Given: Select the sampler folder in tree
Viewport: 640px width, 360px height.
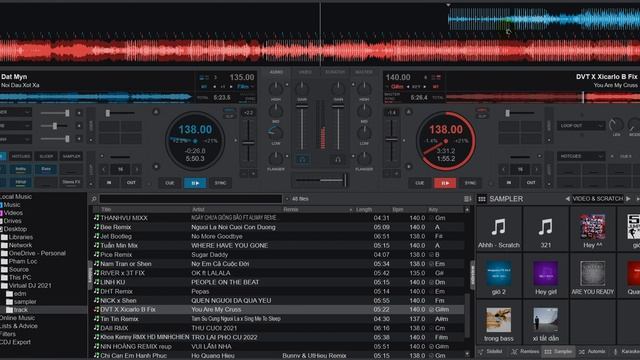Looking at the screenshot, I should [x=25, y=302].
